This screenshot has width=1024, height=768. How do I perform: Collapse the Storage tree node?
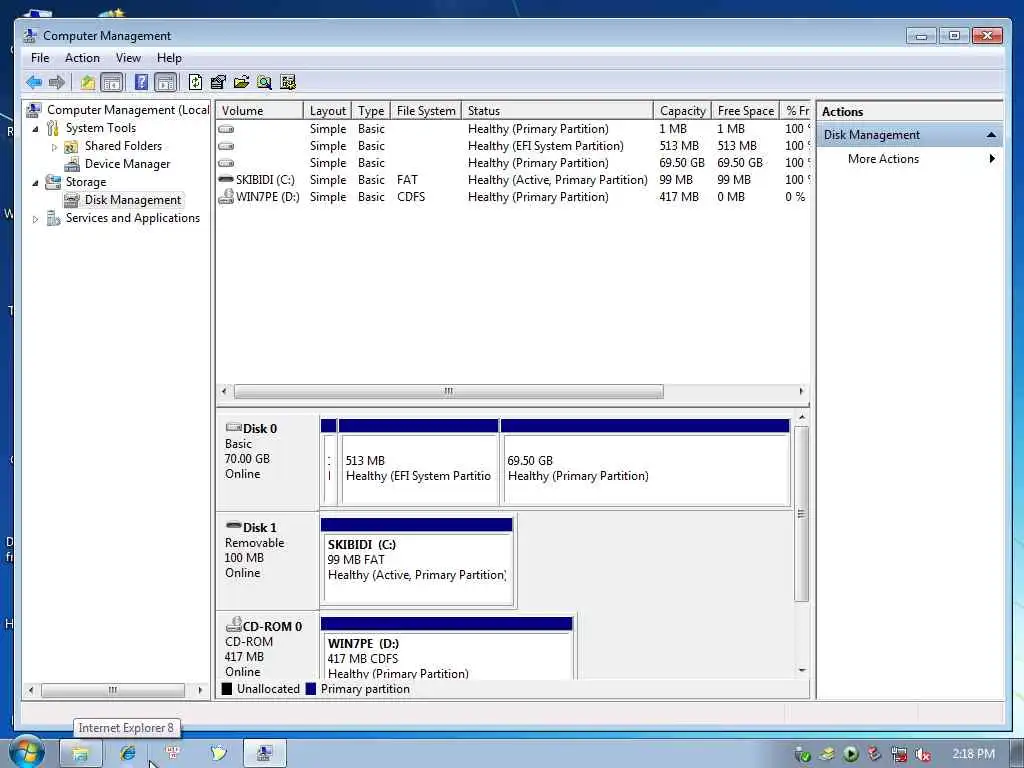point(35,183)
